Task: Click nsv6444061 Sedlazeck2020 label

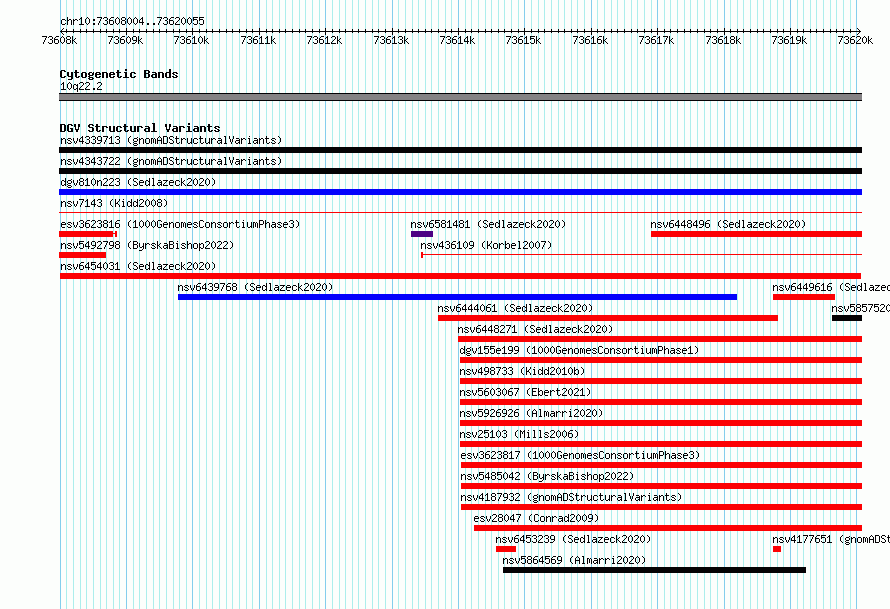Action: 515,308
